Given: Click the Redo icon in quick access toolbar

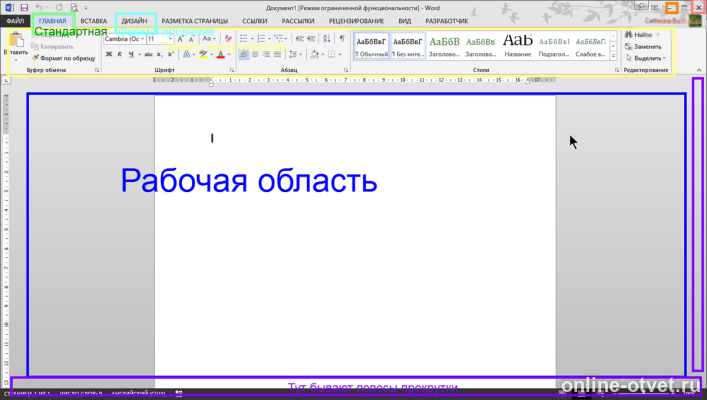Looking at the screenshot, I should (x=59, y=8).
